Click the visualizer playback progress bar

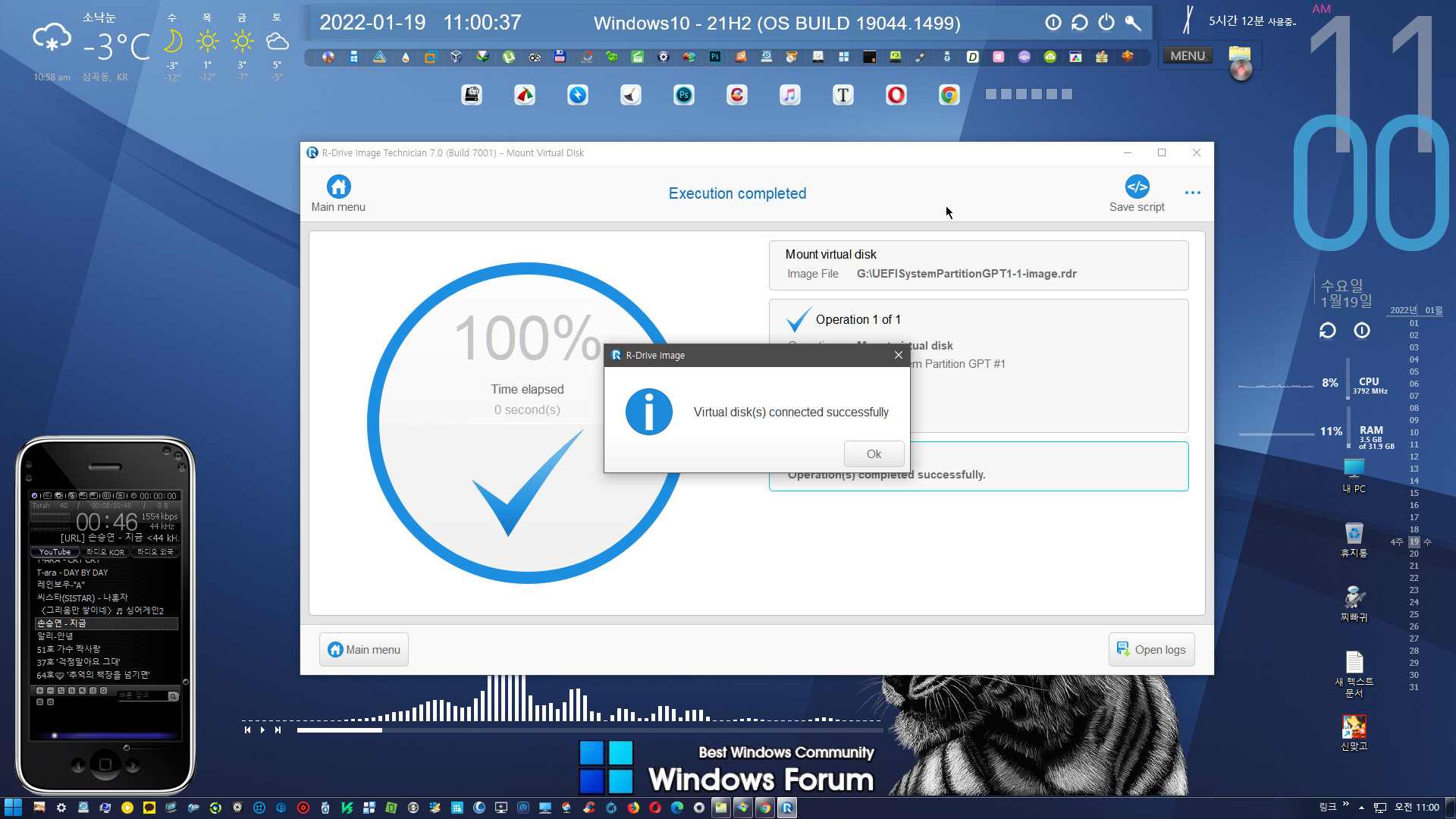pos(590,730)
